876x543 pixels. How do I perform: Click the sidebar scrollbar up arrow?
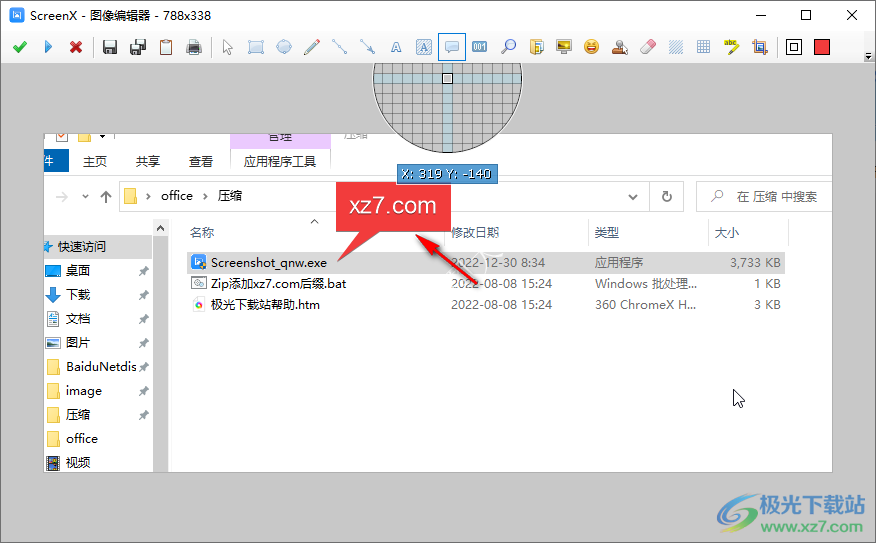[x=160, y=228]
